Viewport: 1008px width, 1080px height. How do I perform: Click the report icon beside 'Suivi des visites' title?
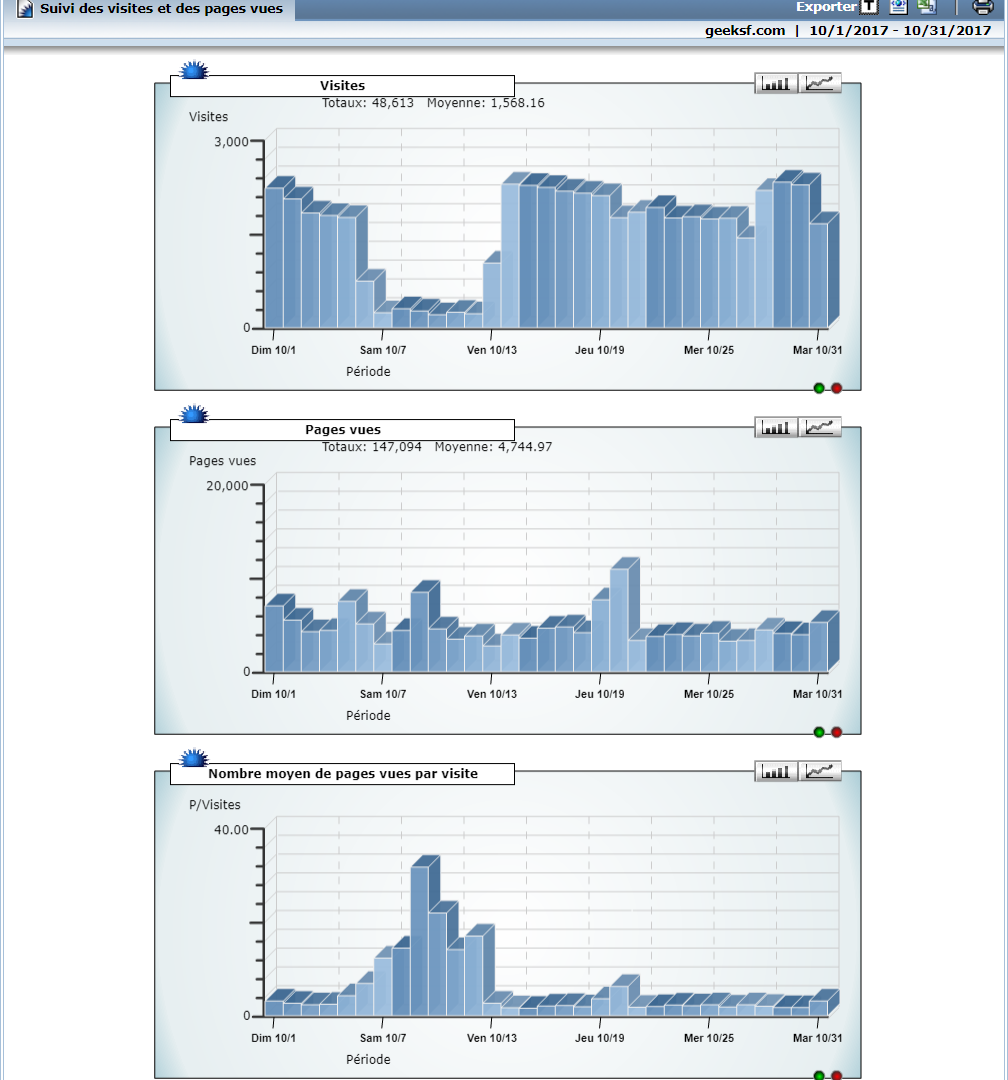click(25, 9)
